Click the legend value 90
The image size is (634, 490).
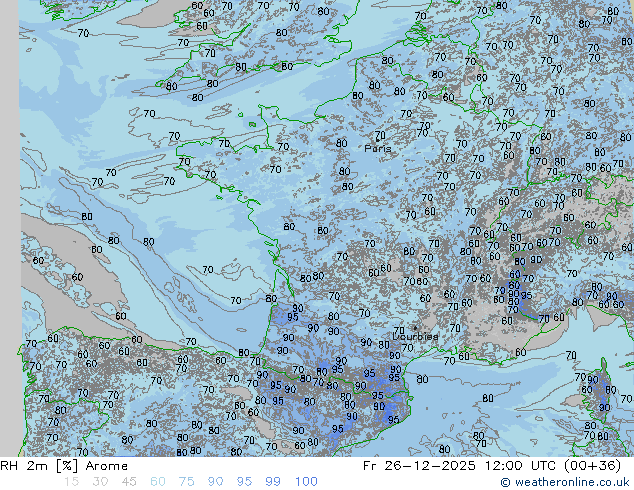coord(215,482)
